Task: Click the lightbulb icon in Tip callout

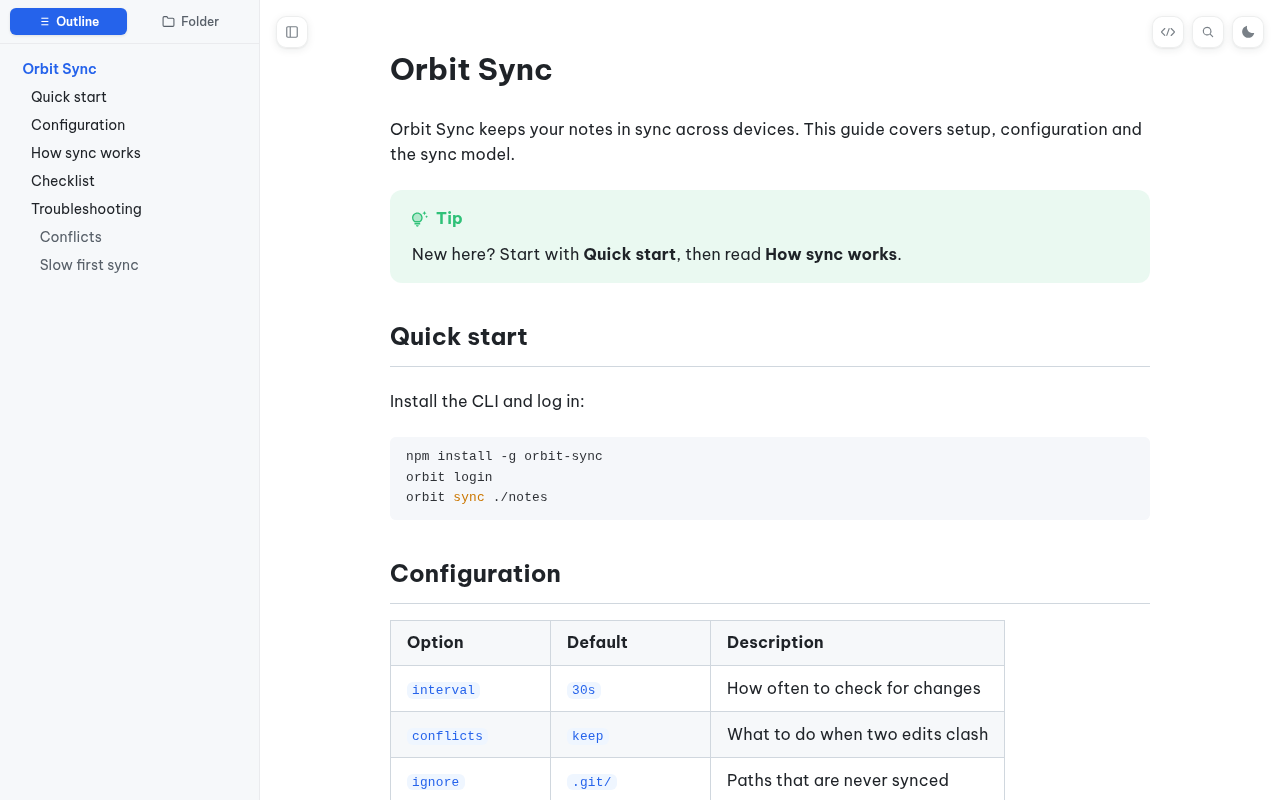Action: pyautogui.click(x=419, y=218)
